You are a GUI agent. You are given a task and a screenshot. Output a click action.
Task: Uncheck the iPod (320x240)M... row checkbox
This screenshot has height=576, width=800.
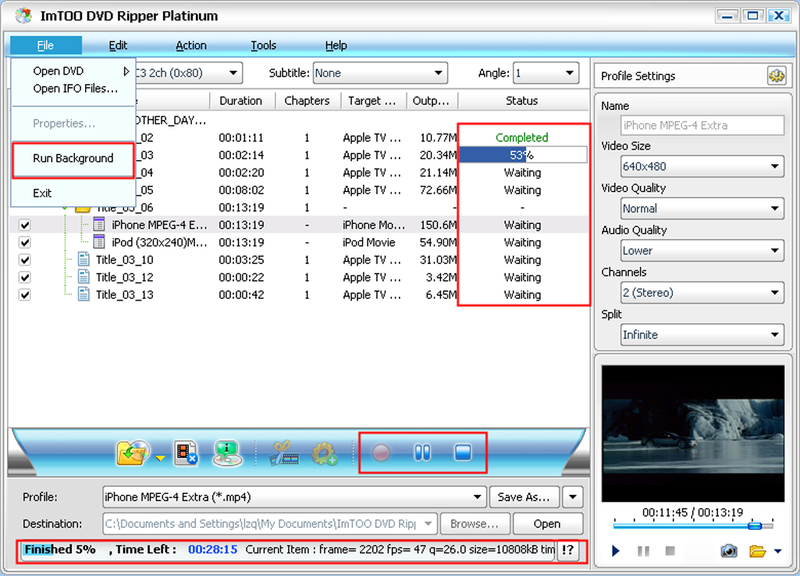(24, 242)
